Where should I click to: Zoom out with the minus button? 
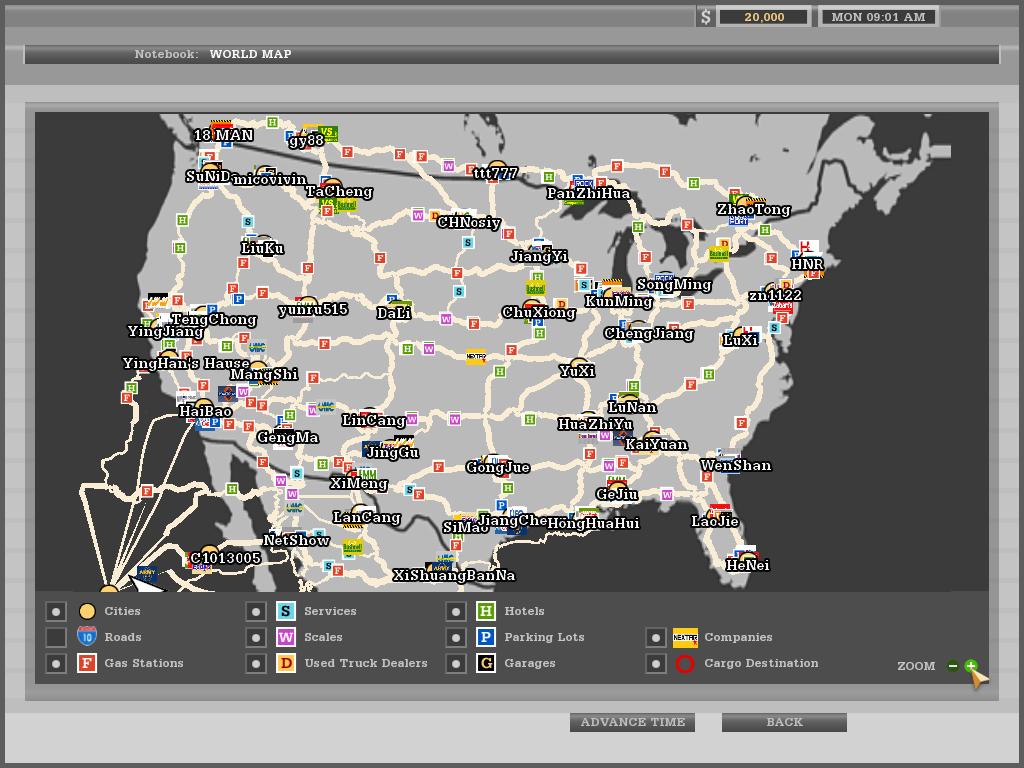(953, 666)
